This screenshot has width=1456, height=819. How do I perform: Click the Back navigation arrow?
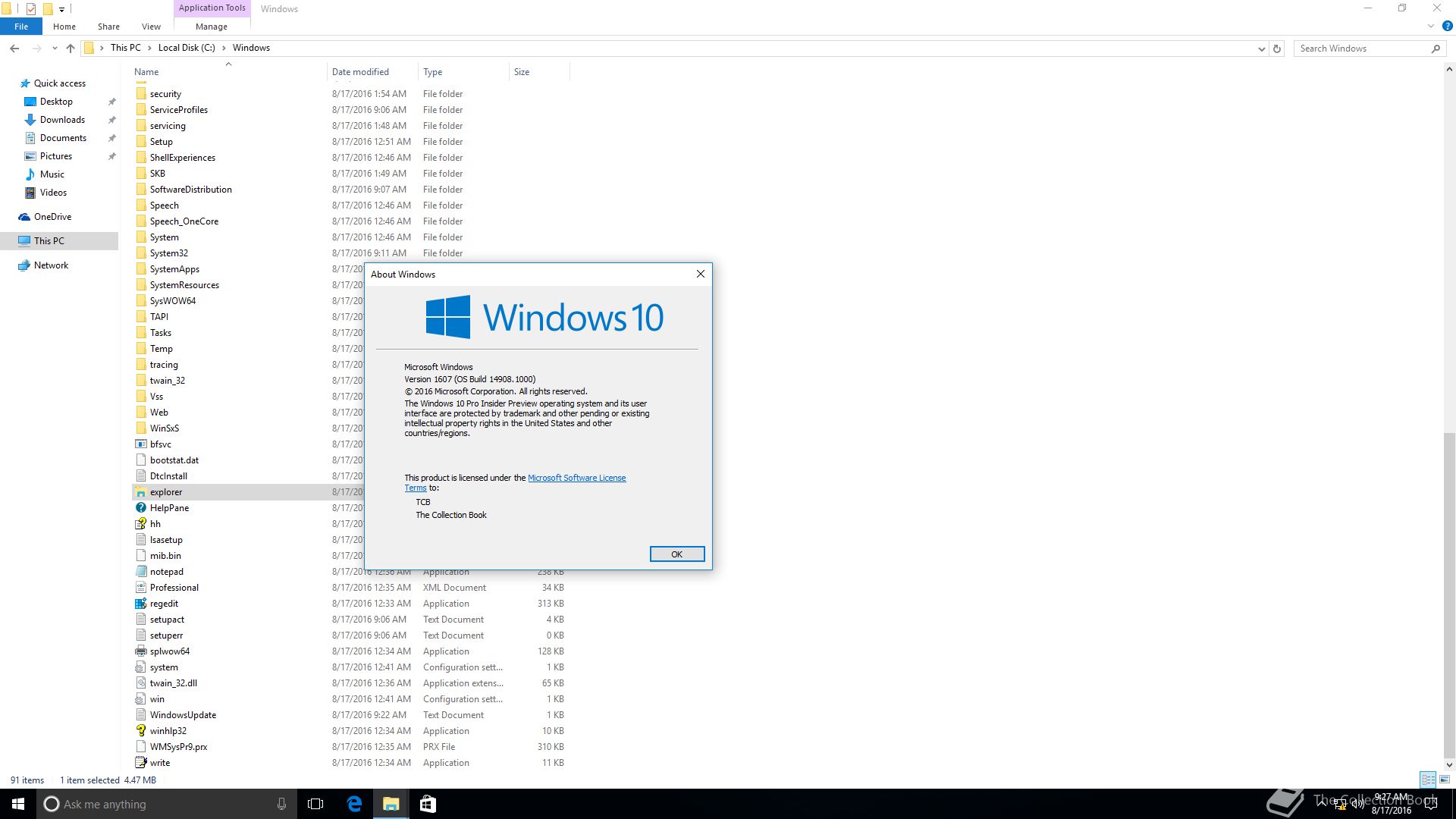pos(14,48)
